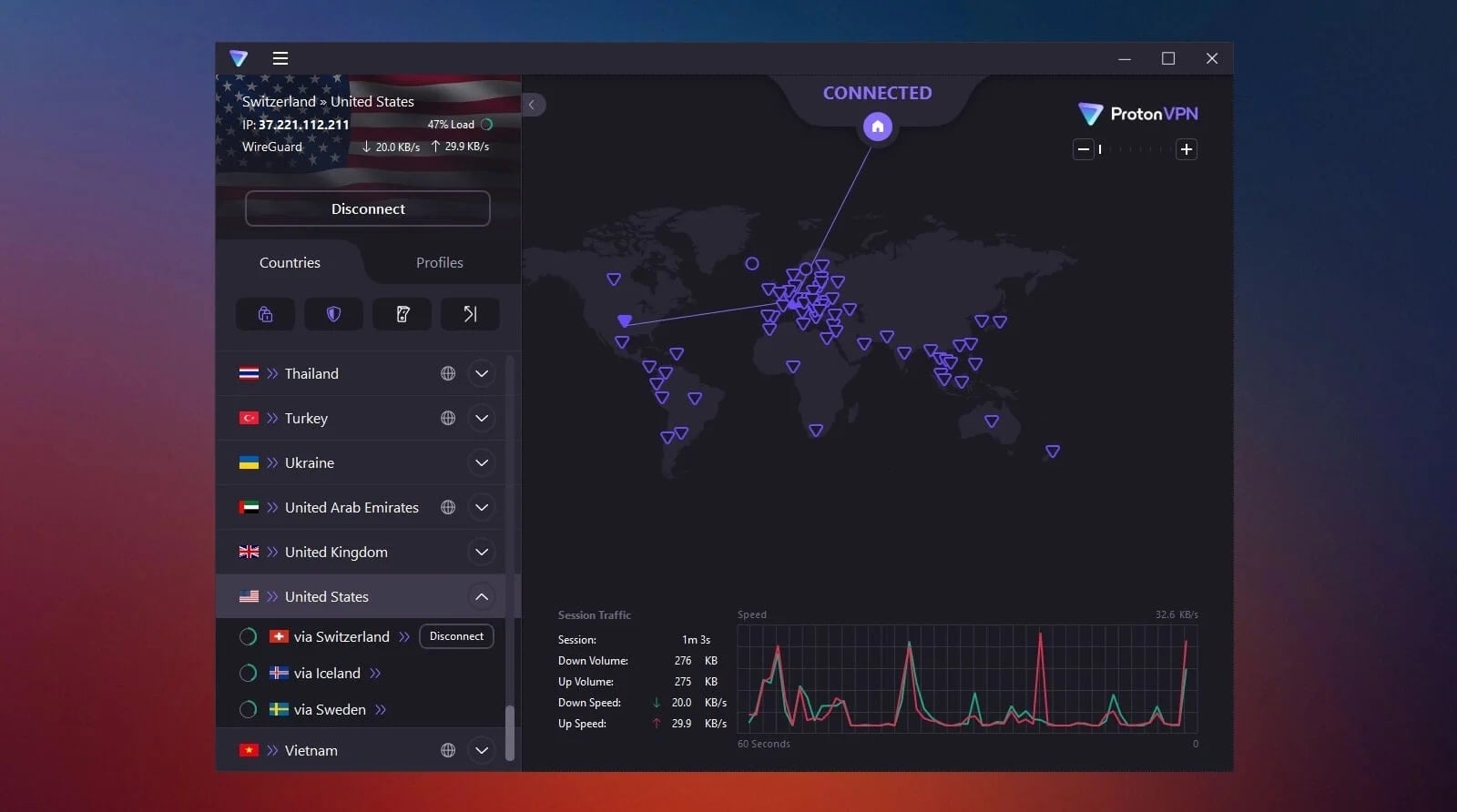
Task: Click the map zoom slider track
Action: (x=1135, y=149)
